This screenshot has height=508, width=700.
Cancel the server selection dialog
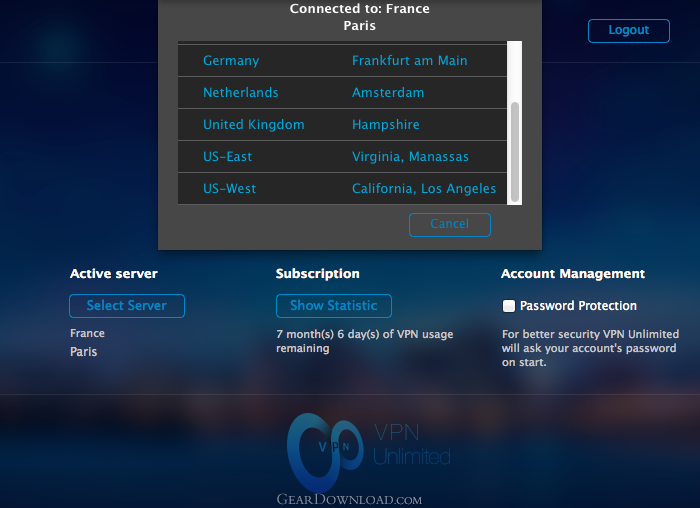point(450,225)
